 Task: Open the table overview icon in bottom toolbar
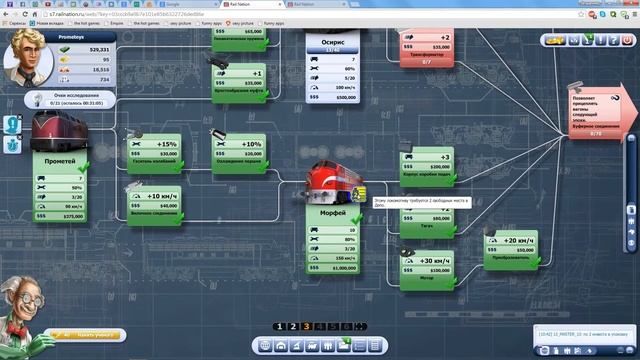coord(375,346)
